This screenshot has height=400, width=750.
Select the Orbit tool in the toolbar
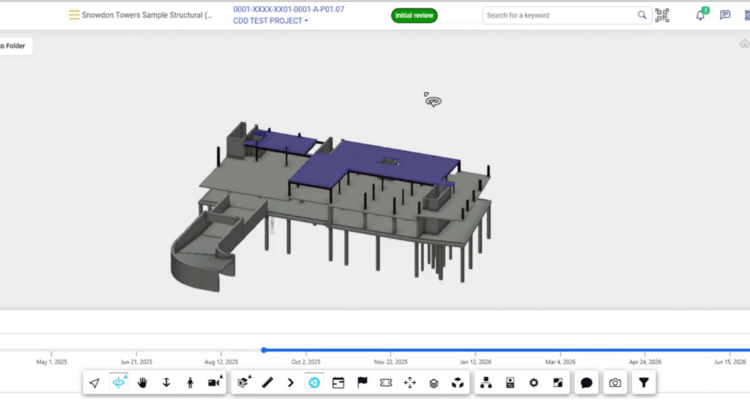tap(119, 382)
